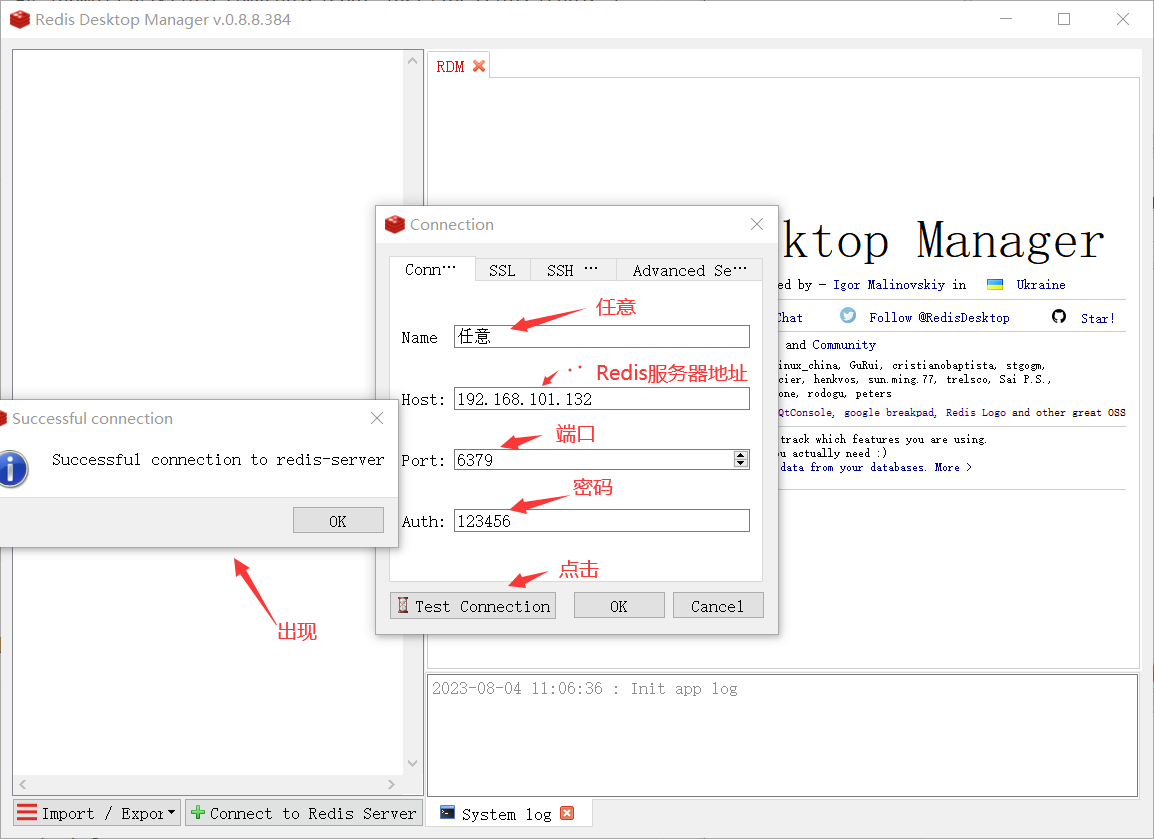Click the 'Init app log' log entry
Viewport: 1154px width, 839px height.
(x=584, y=689)
